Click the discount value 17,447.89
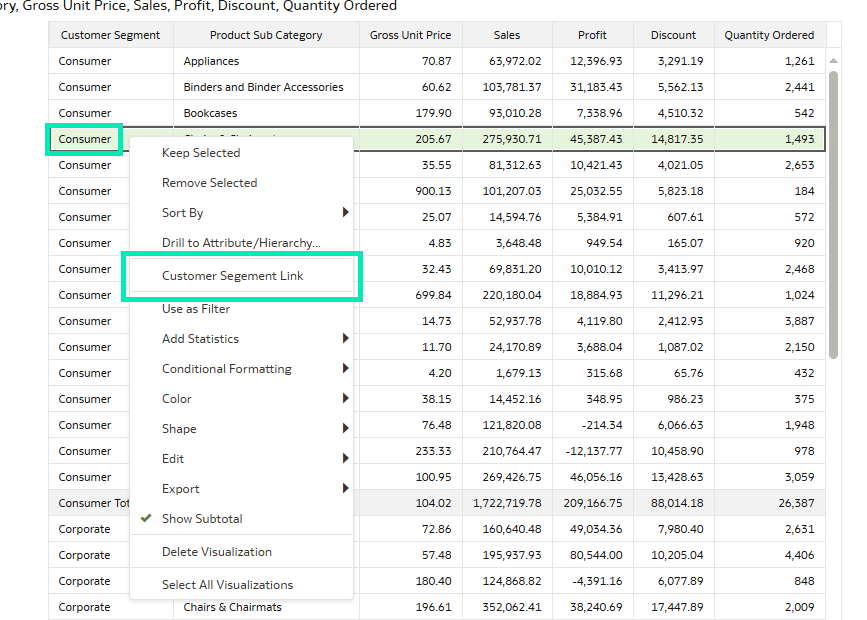Viewport: 867px width, 620px height. 677,607
